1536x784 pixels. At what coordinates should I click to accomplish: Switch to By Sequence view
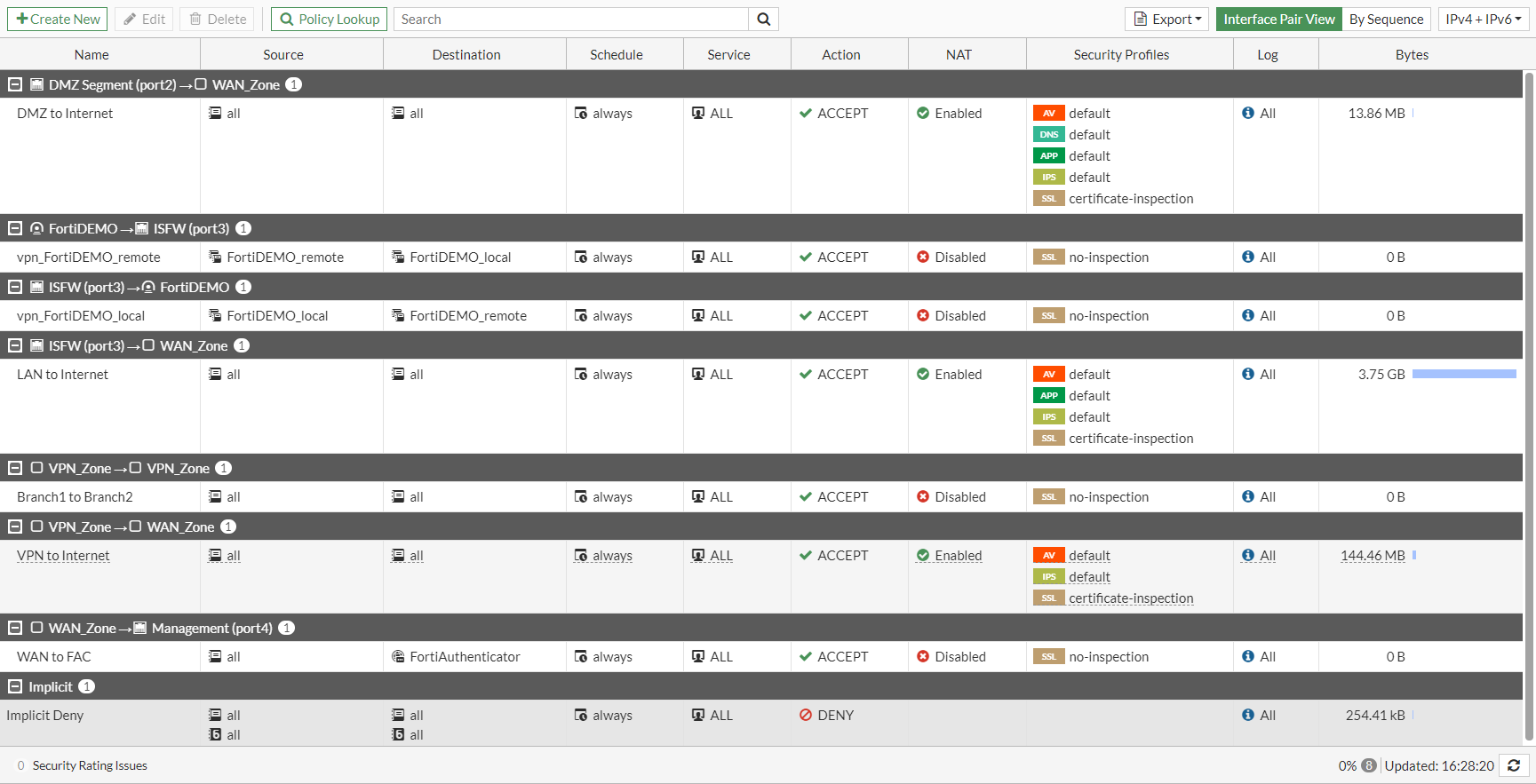click(1386, 20)
